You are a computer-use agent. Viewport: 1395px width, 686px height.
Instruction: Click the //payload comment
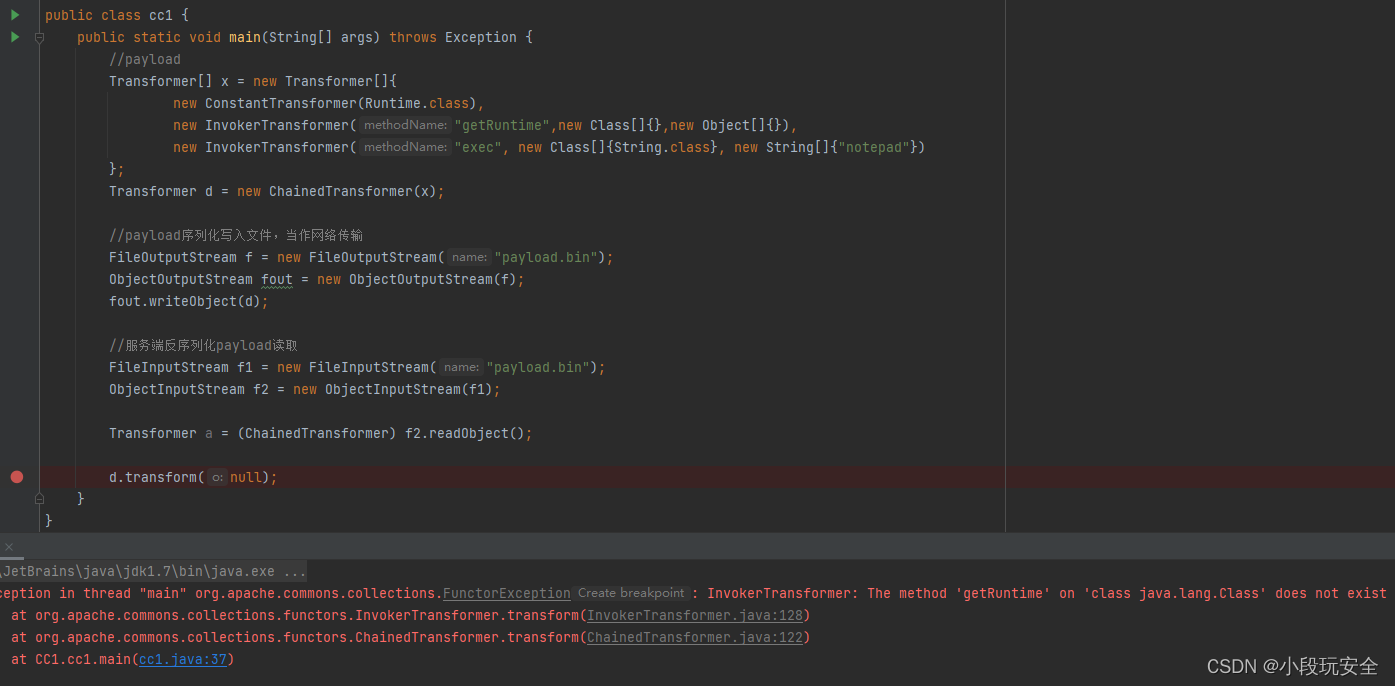point(145,59)
